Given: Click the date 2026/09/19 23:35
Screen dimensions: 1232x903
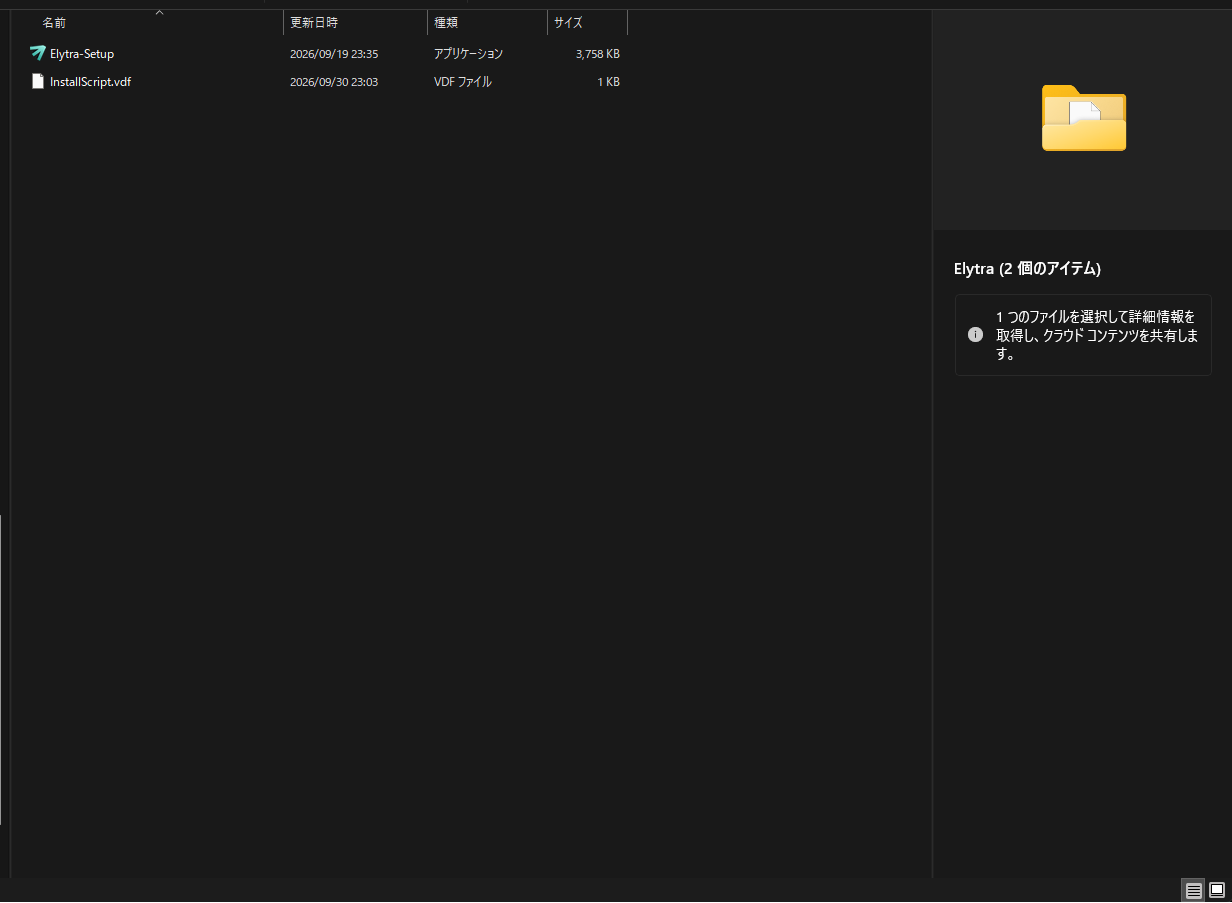Looking at the screenshot, I should tap(334, 54).
